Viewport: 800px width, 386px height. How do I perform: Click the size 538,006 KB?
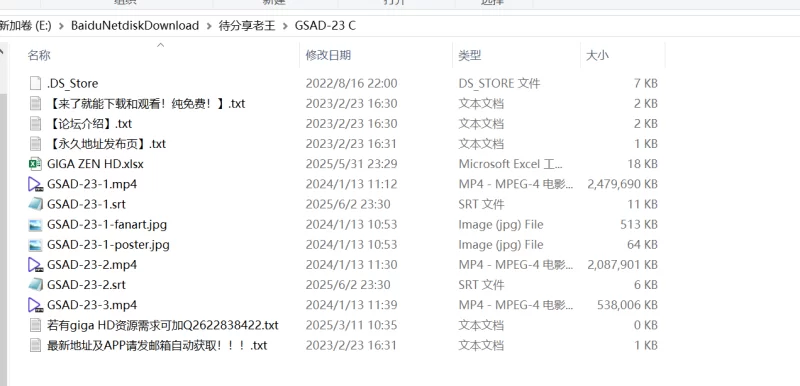[628, 305]
